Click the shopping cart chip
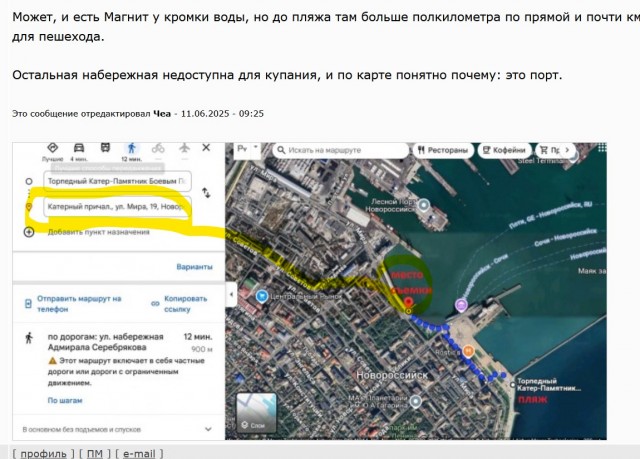The width and height of the screenshot is (640, 459). coord(549,150)
